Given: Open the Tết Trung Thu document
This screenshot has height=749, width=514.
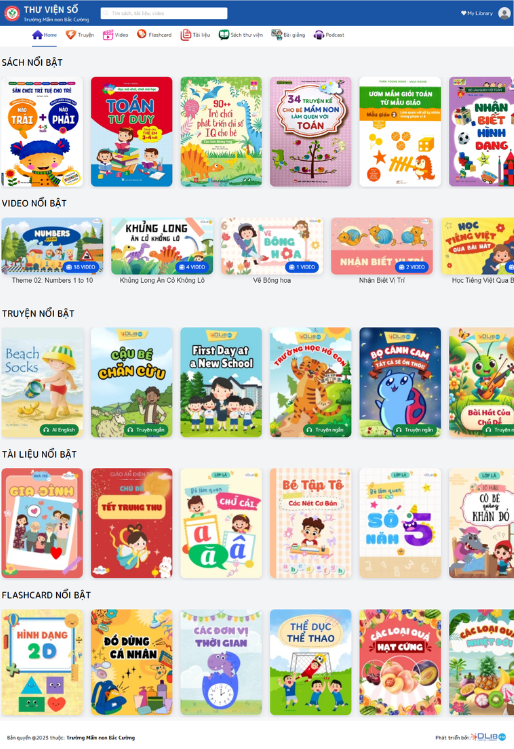Looking at the screenshot, I should tap(131, 523).
